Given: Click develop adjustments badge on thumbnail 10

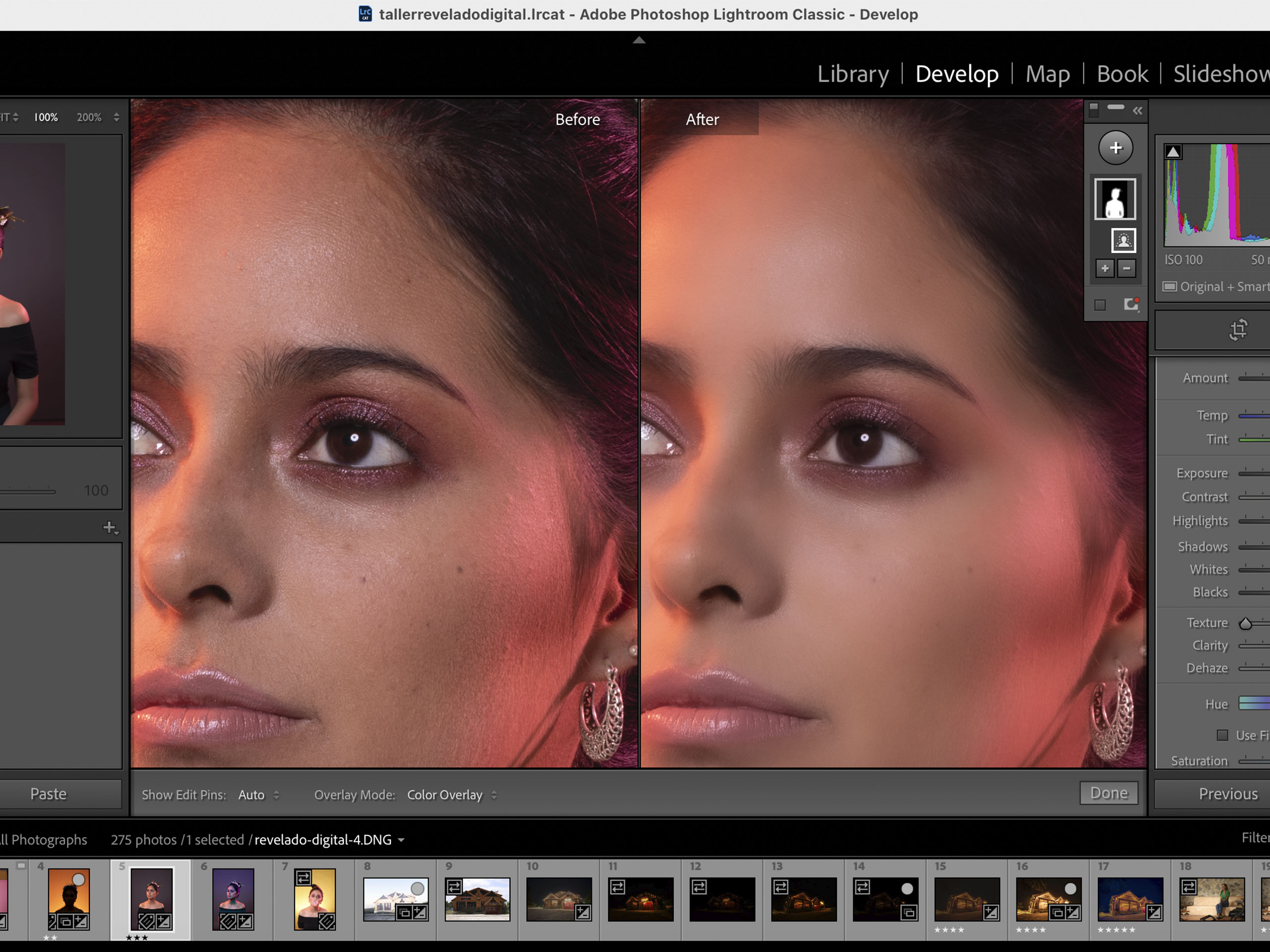Looking at the screenshot, I should 583,912.
